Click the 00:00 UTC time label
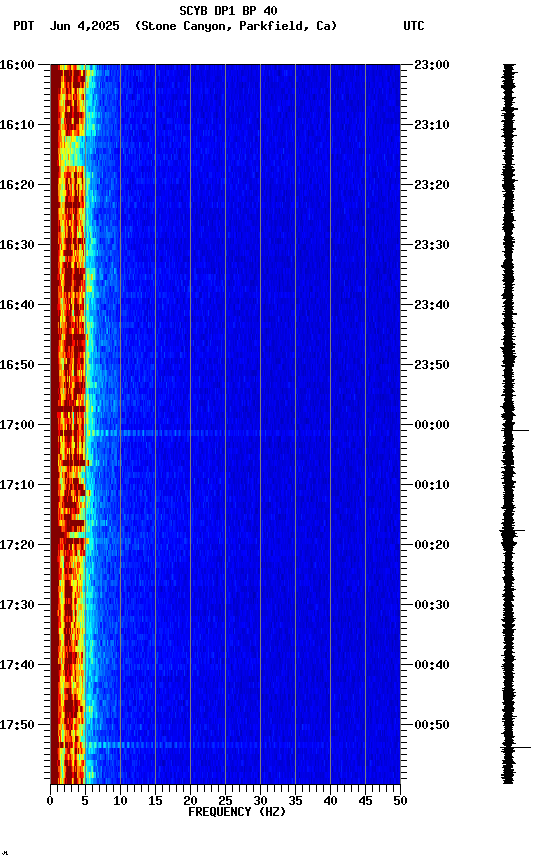552x864 pixels. tap(432, 425)
